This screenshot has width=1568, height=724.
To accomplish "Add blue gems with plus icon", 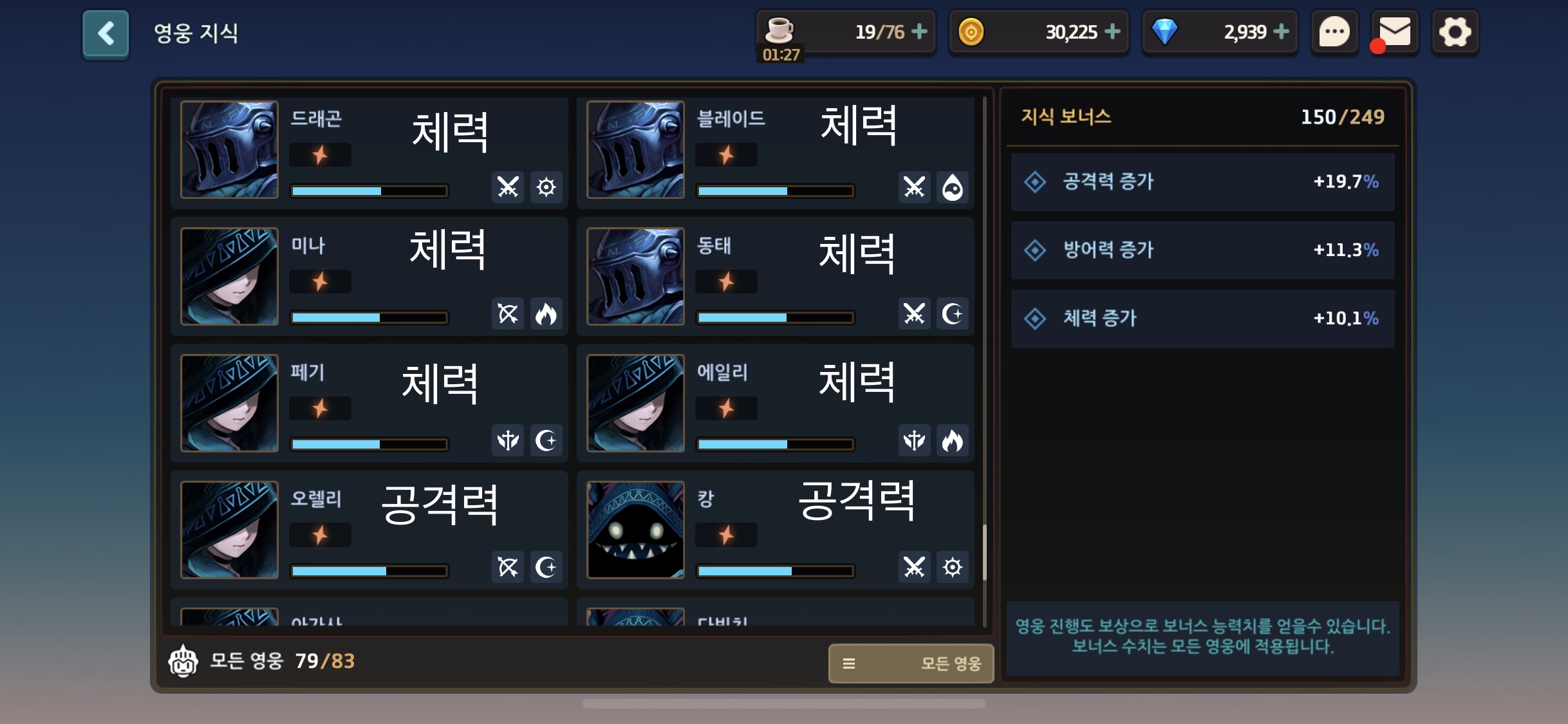I will [x=1282, y=32].
